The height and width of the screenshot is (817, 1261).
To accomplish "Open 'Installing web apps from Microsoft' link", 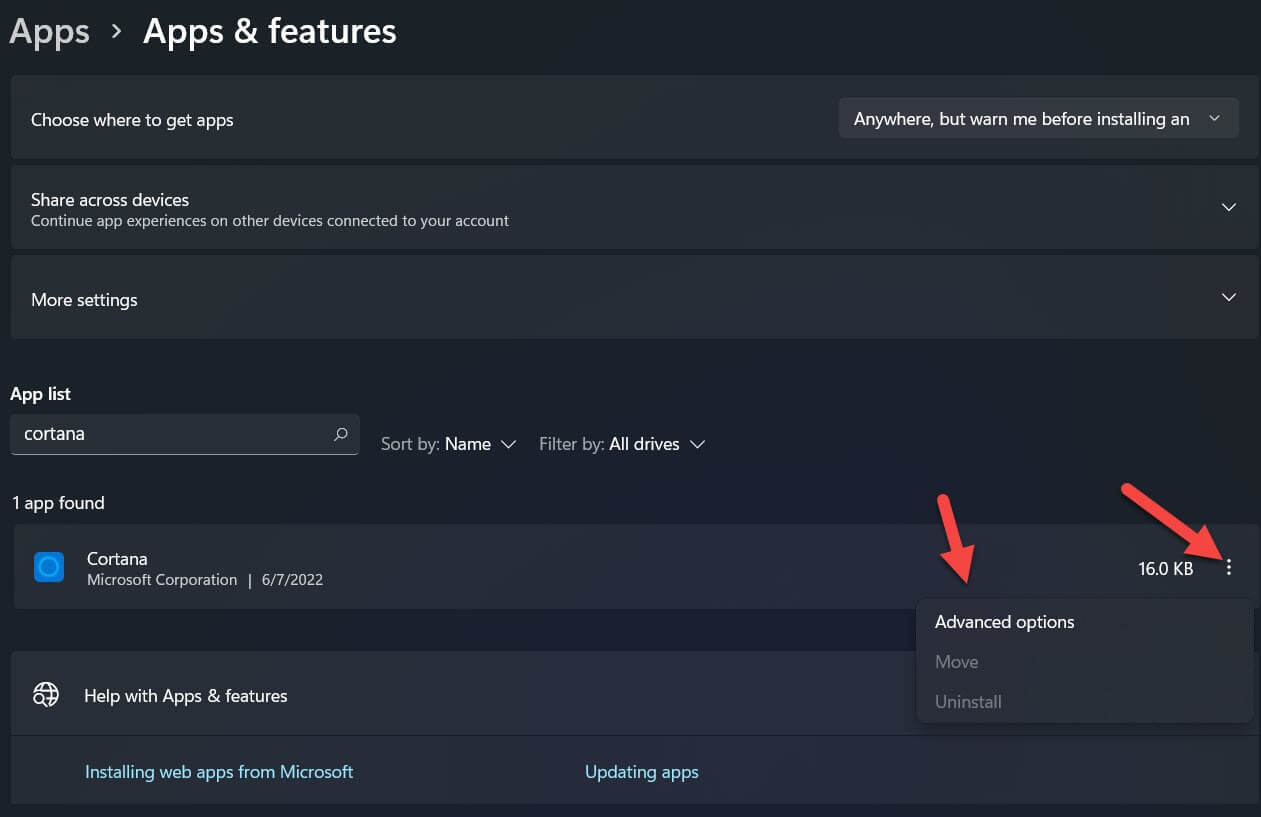I will (219, 772).
